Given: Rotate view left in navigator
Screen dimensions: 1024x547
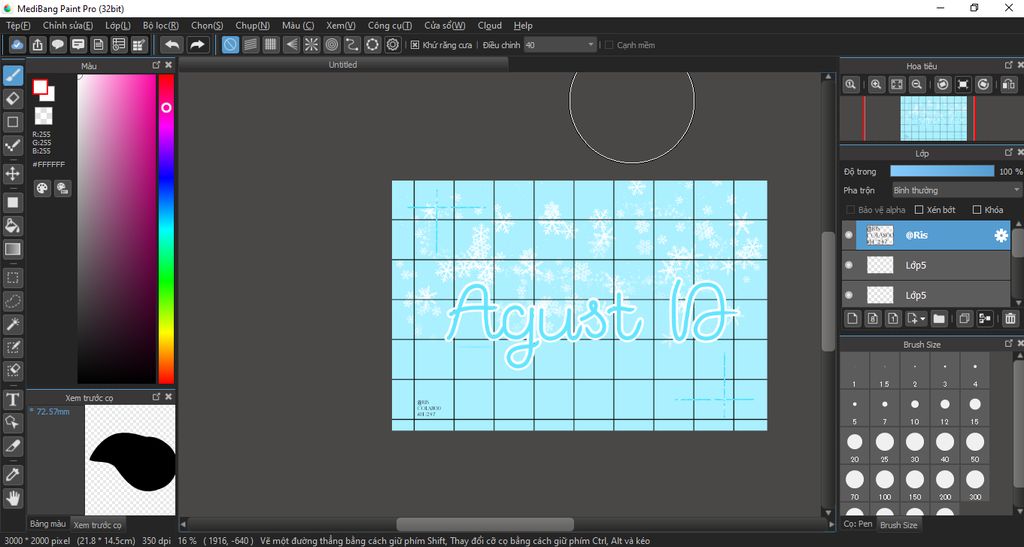Looking at the screenshot, I should pyautogui.click(x=942, y=84).
